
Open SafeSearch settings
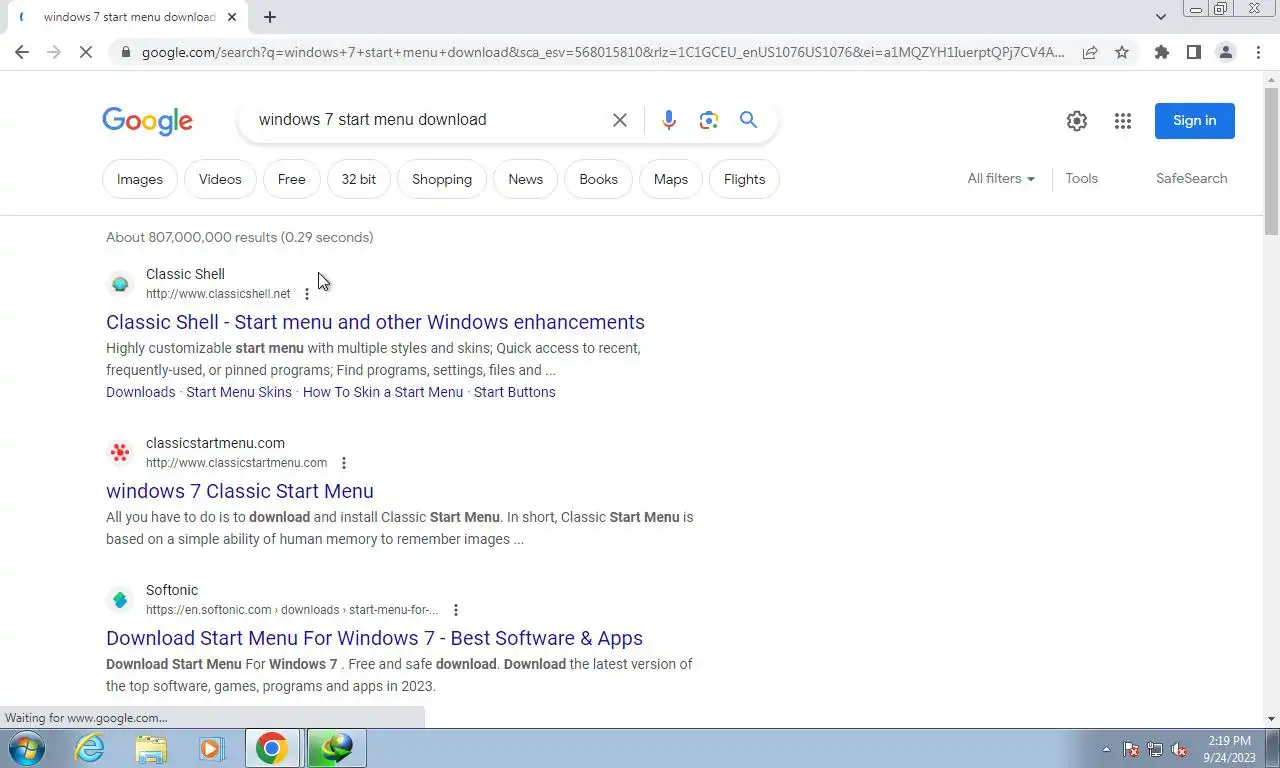1192,179
